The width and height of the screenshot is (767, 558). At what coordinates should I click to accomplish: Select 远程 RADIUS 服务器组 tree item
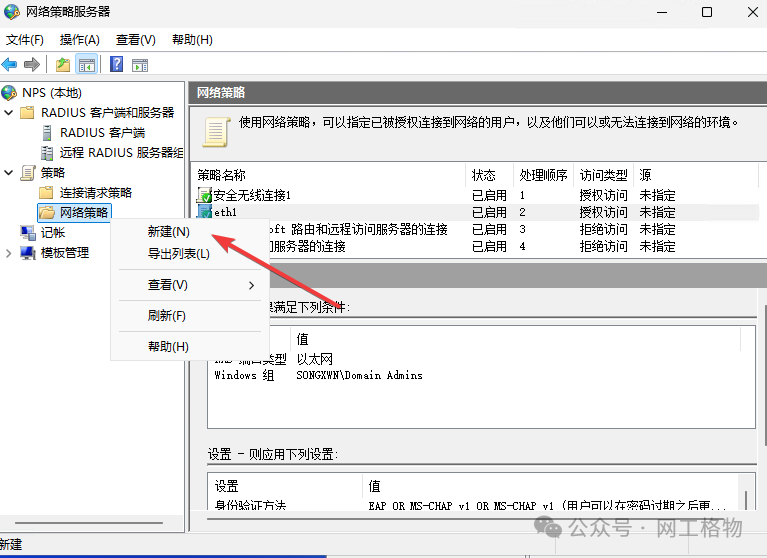tap(121, 153)
